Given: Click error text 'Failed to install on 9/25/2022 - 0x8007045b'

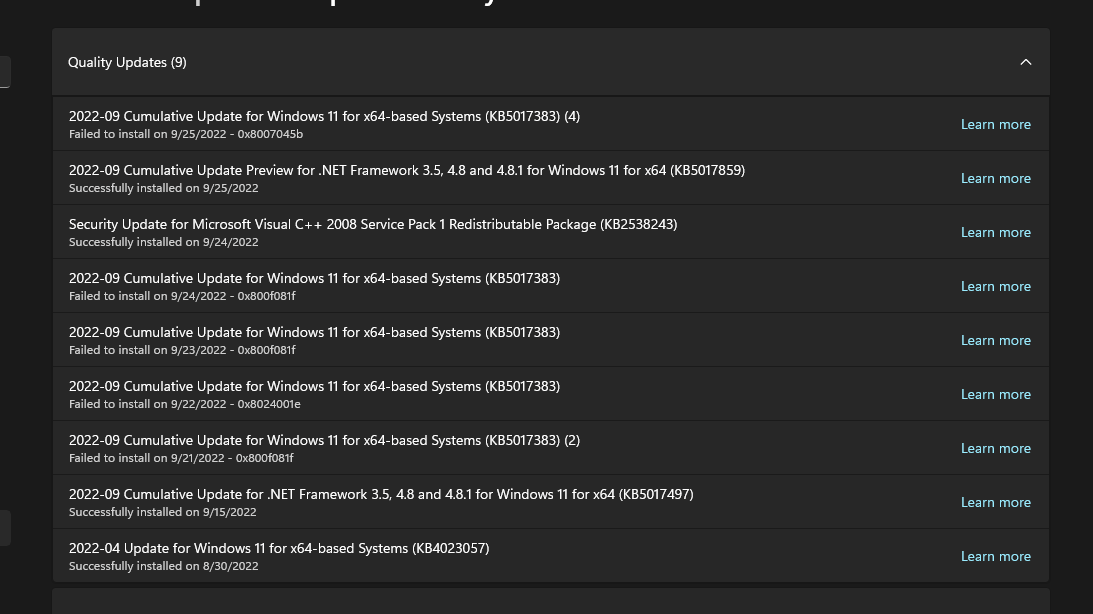Looking at the screenshot, I should (x=186, y=134).
